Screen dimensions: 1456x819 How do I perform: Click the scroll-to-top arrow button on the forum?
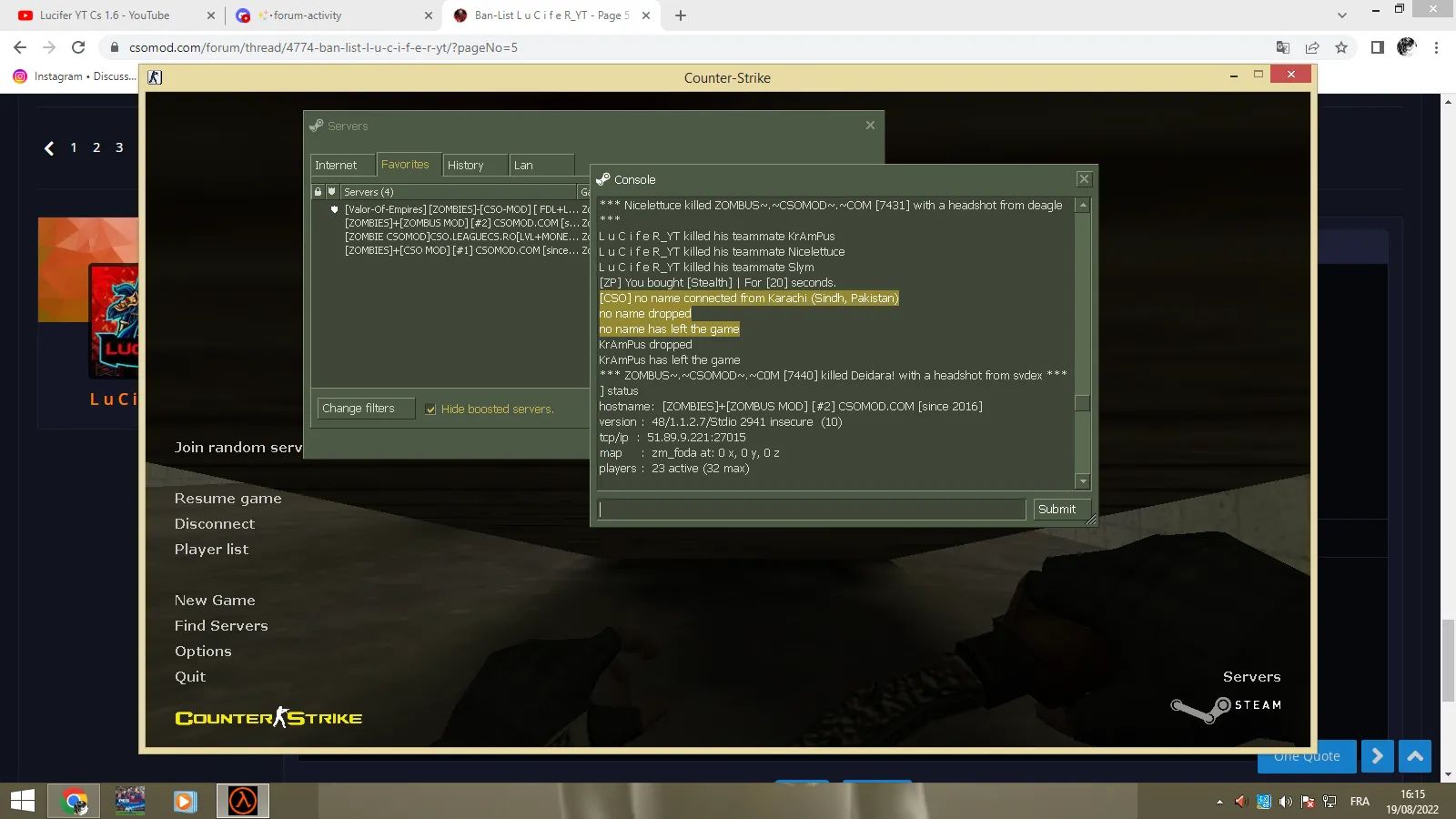[1415, 756]
